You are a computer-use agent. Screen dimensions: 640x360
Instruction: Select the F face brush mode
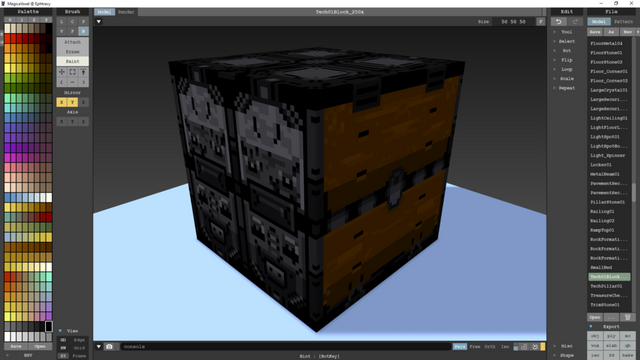tap(72, 31)
